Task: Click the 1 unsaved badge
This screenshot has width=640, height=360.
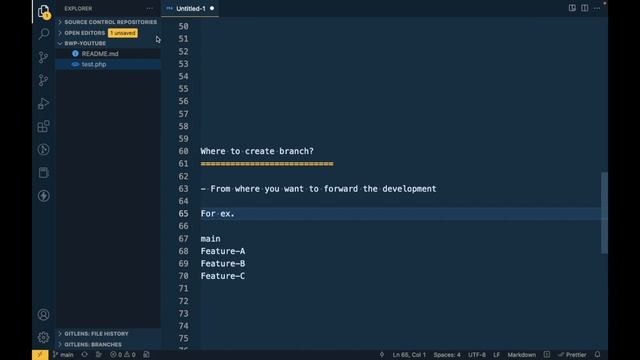Action: [122, 33]
